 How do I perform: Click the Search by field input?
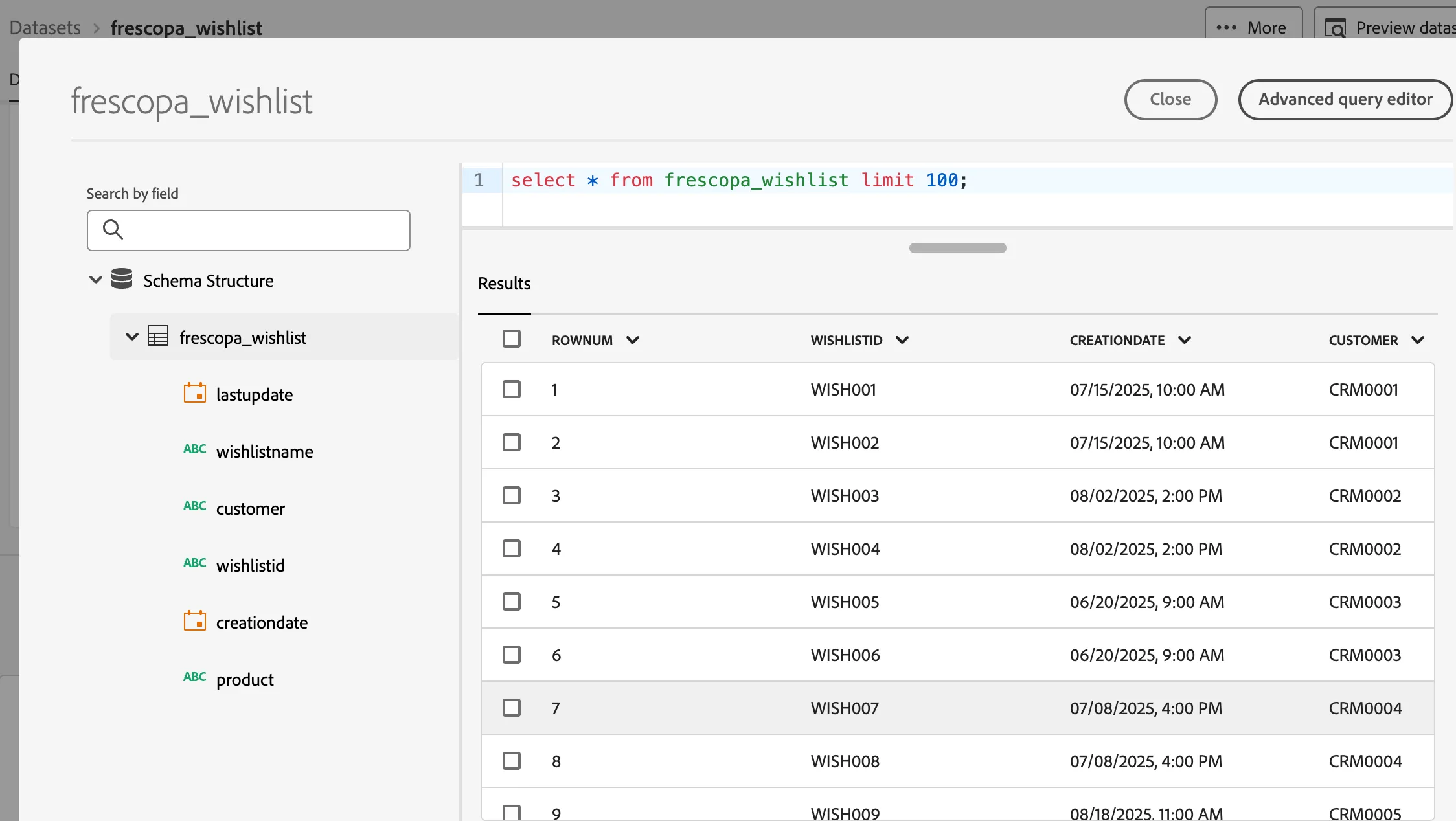(x=249, y=231)
